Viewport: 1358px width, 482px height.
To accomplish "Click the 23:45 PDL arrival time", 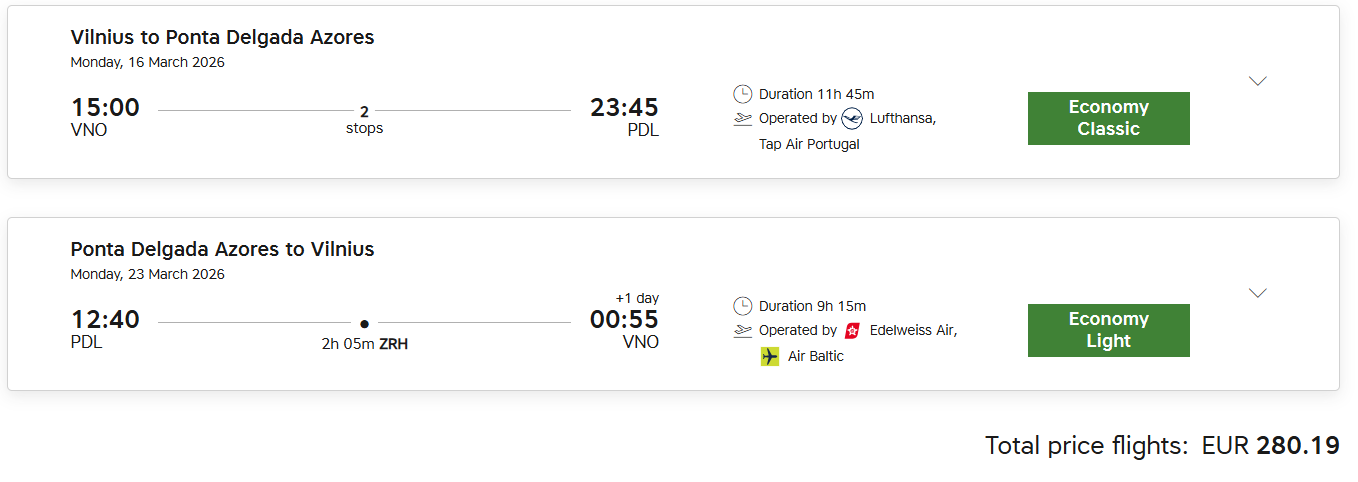I will point(624,108).
